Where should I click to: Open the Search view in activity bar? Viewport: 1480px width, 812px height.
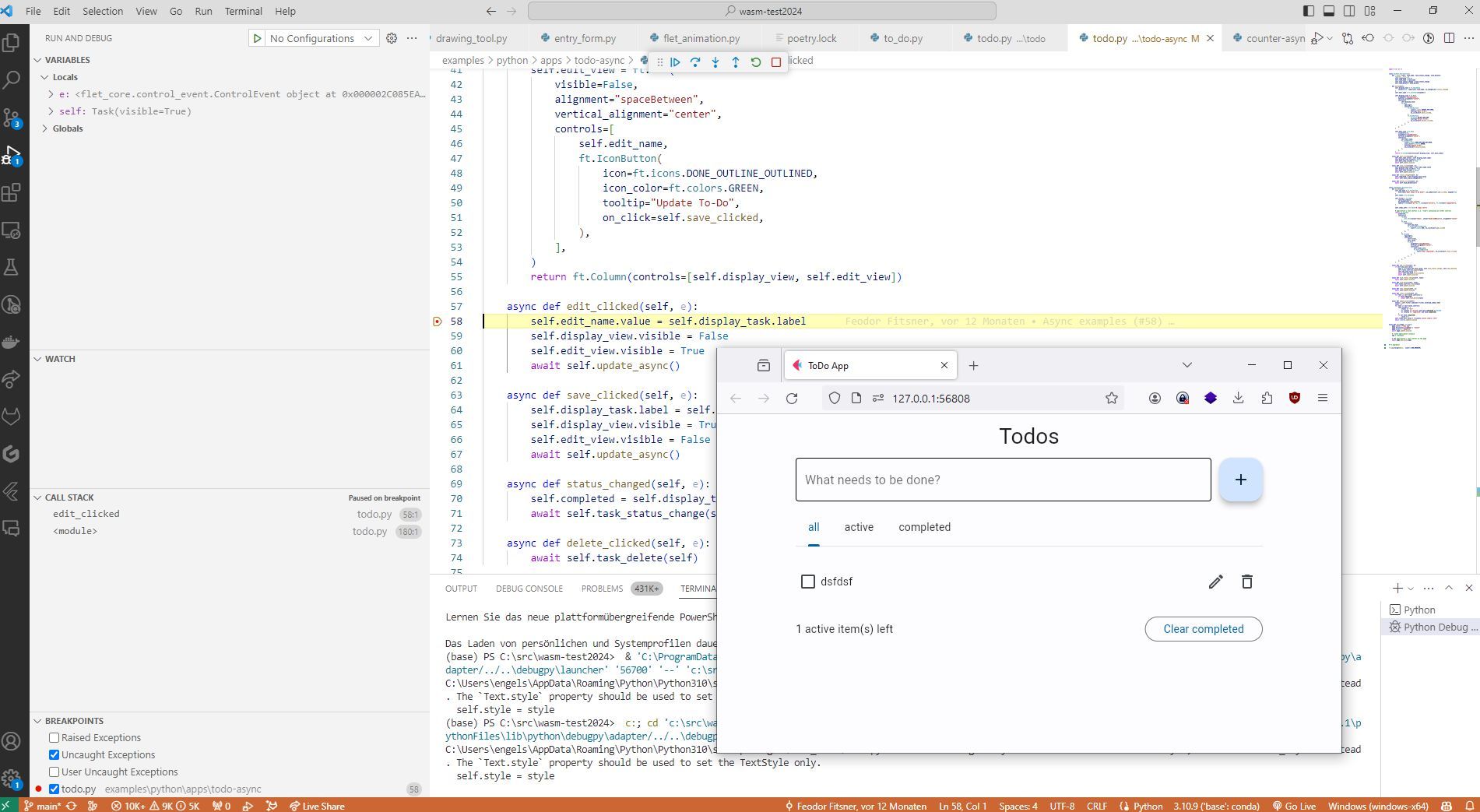point(12,79)
